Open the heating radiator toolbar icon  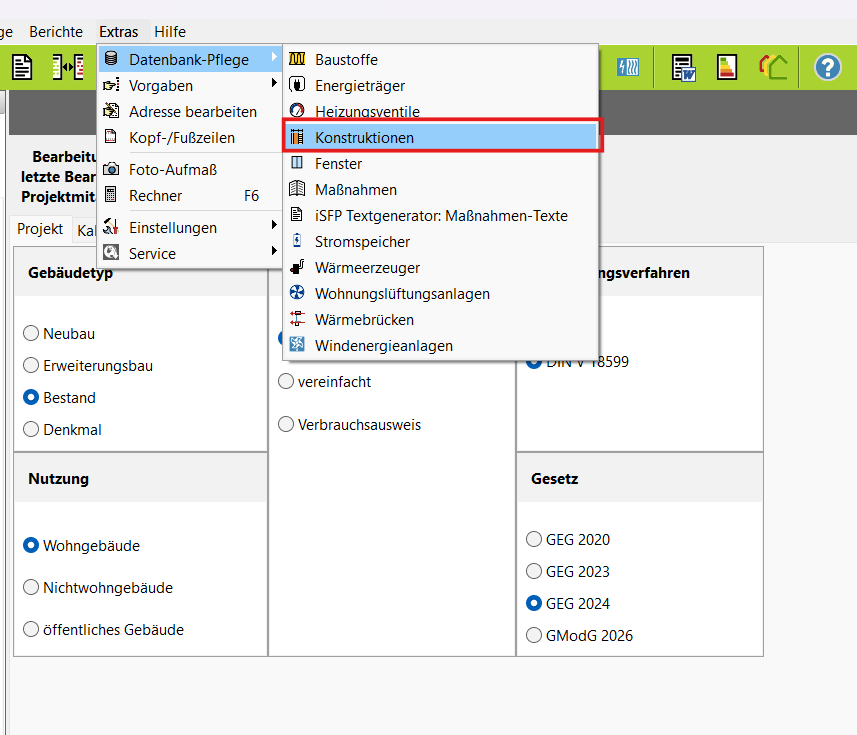[x=628, y=67]
